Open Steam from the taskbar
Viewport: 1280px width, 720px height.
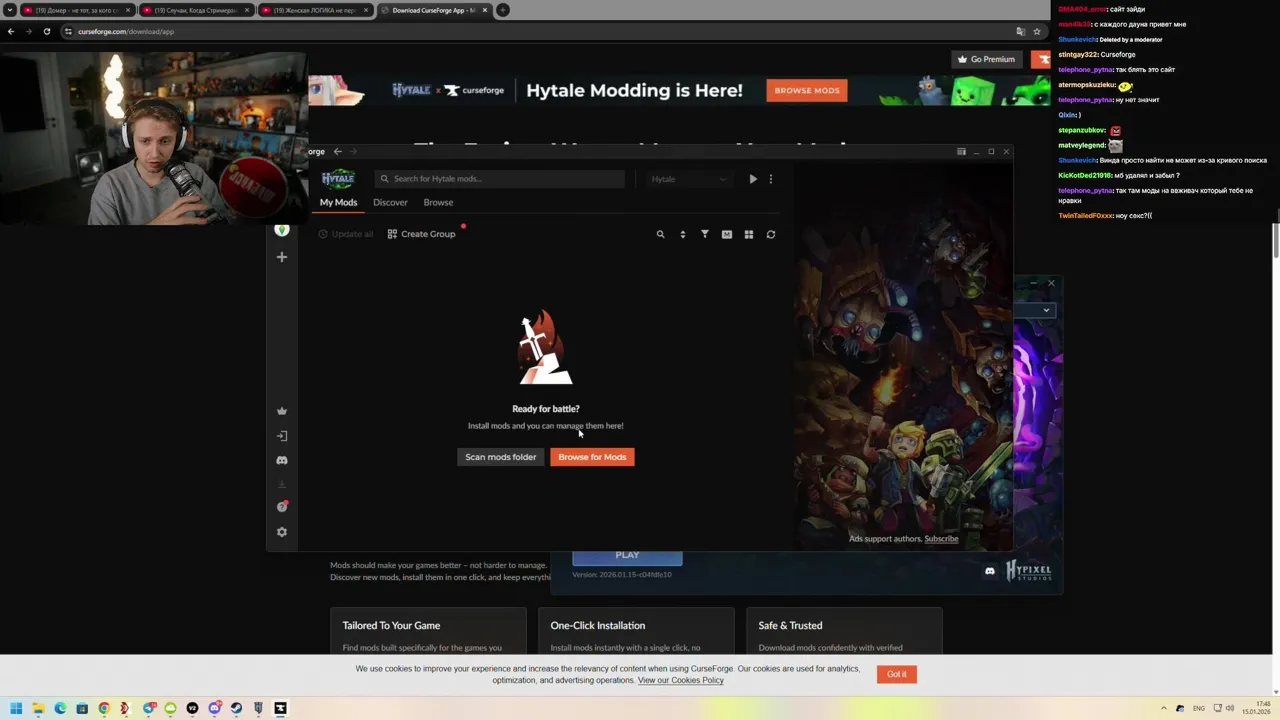(236, 708)
